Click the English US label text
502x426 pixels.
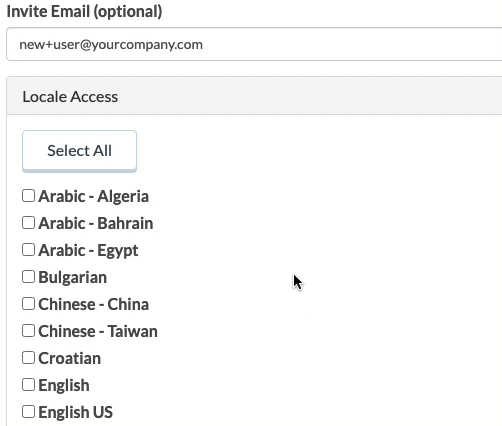76,413
